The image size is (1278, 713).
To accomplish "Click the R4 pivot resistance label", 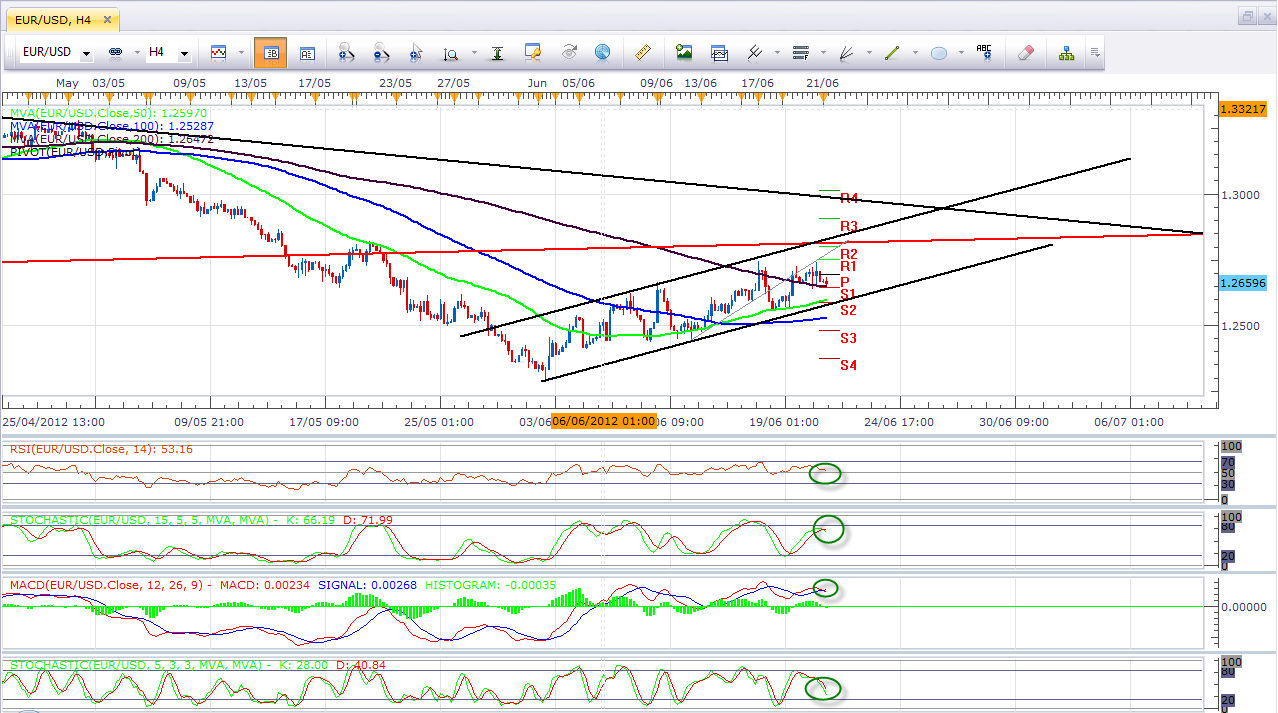I will [x=849, y=198].
